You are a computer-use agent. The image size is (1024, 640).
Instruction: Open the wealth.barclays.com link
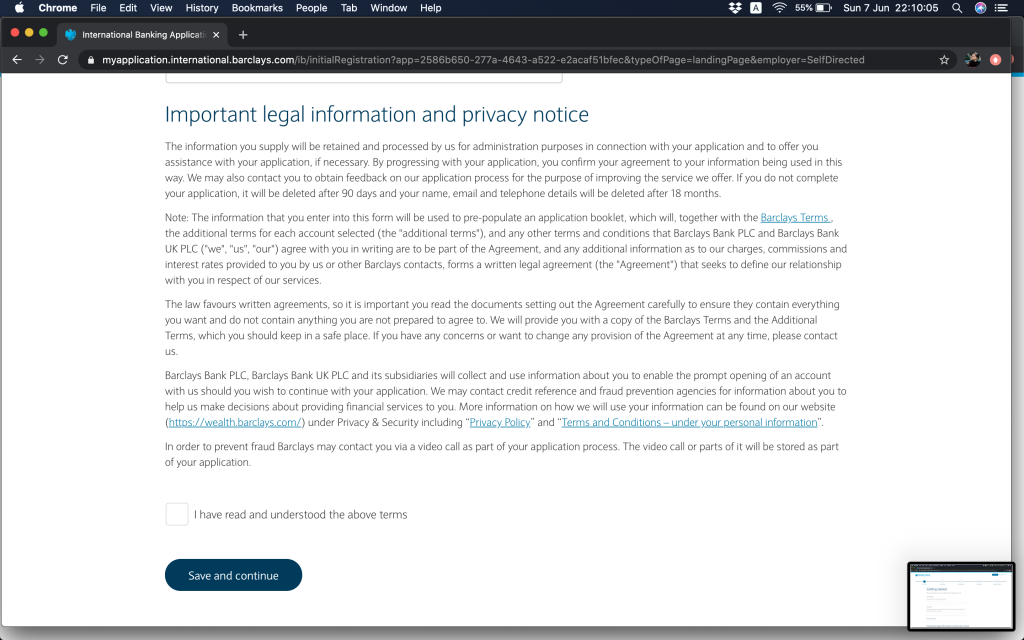click(234, 422)
